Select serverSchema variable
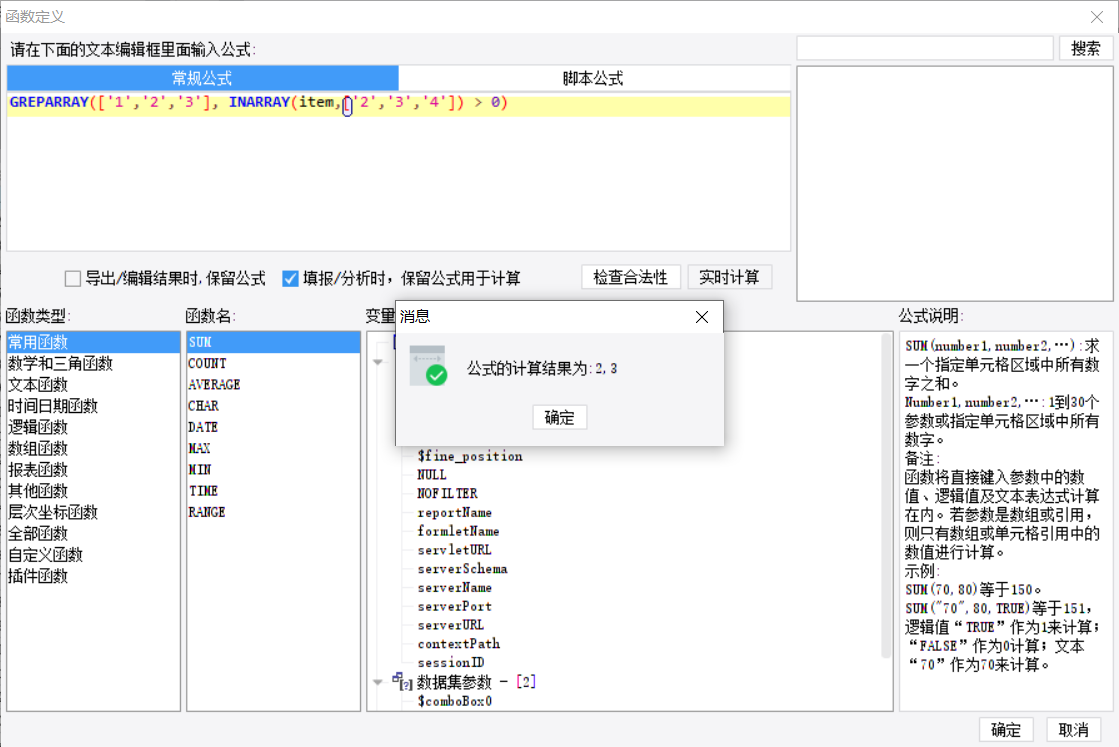The height and width of the screenshot is (747, 1119). (x=462, y=569)
